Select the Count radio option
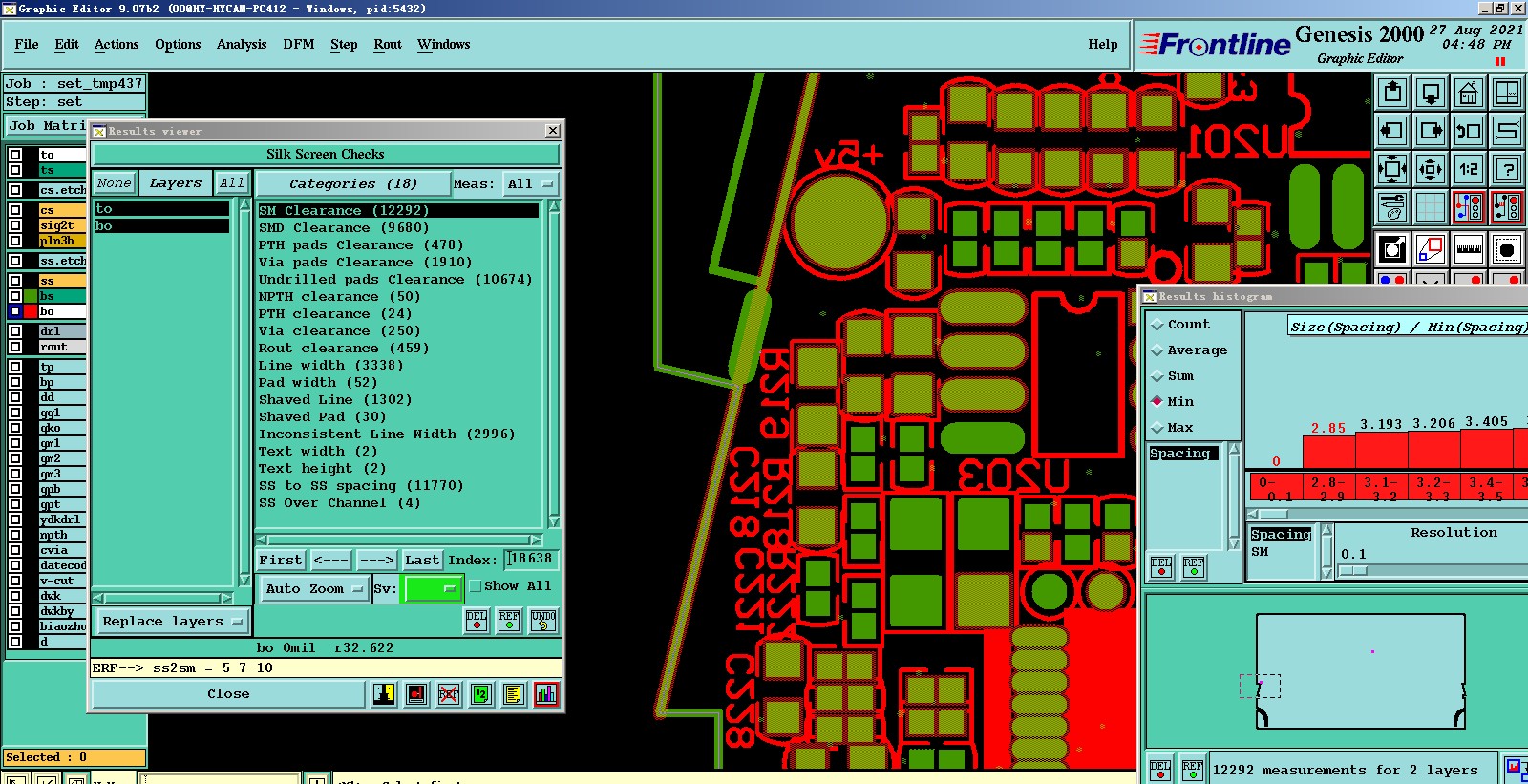The image size is (1528, 784). click(1157, 325)
